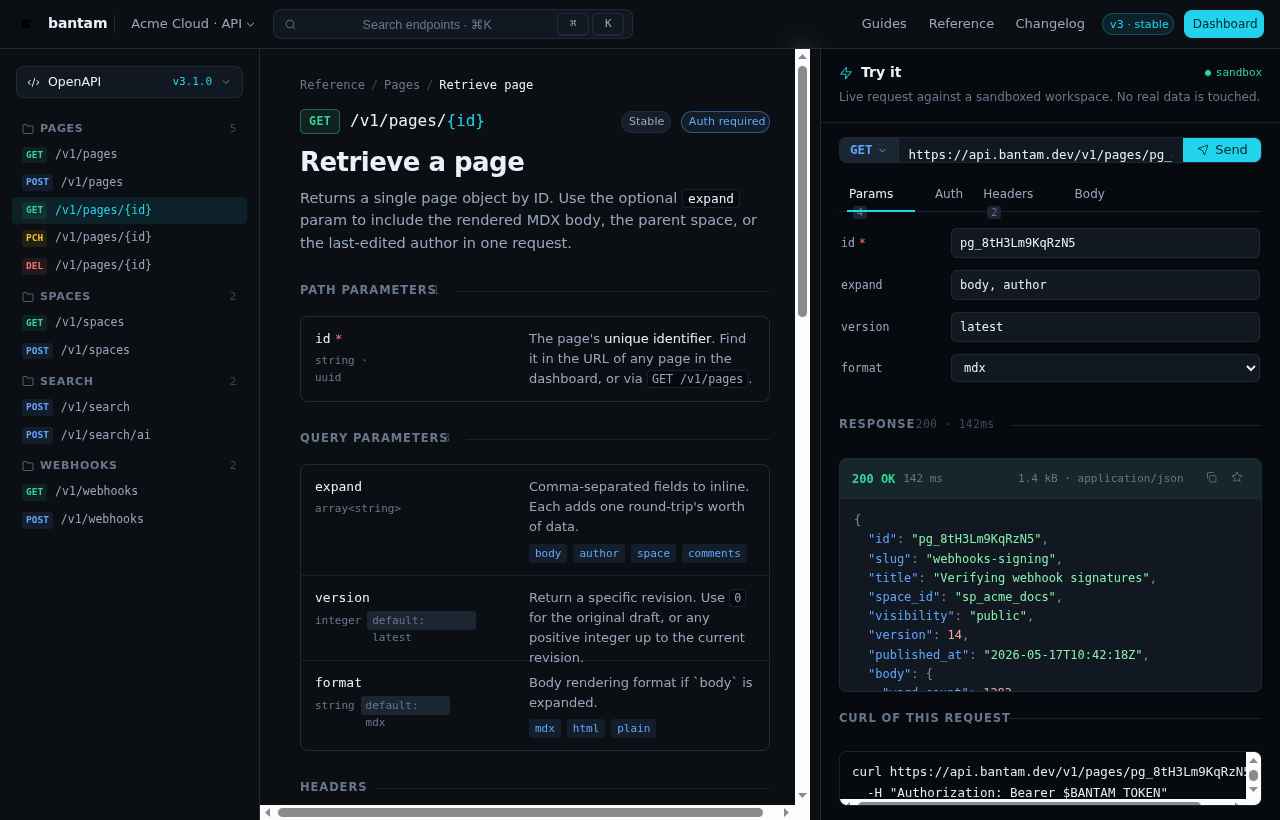Open the GET method dropdown in Try it

(868, 150)
